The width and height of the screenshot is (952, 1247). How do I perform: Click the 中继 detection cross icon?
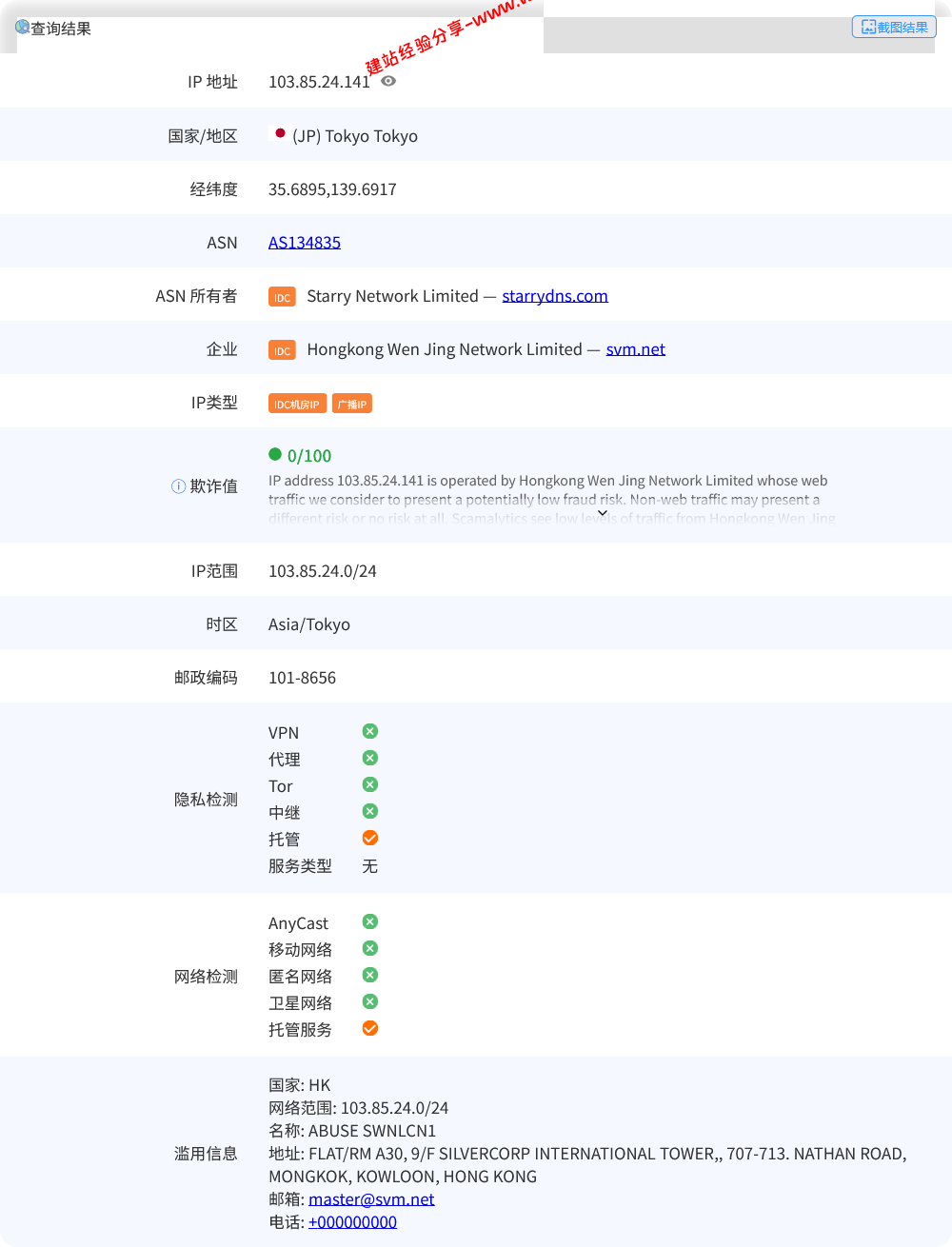click(370, 811)
